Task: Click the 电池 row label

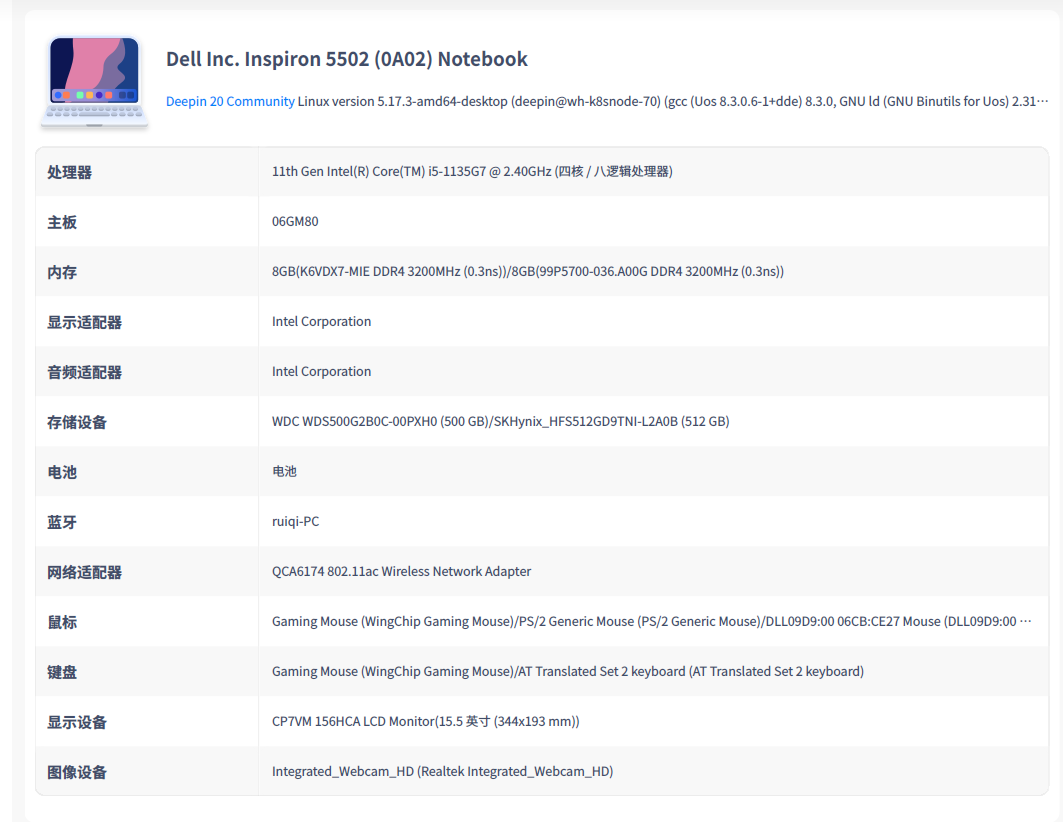Action: coord(62,472)
